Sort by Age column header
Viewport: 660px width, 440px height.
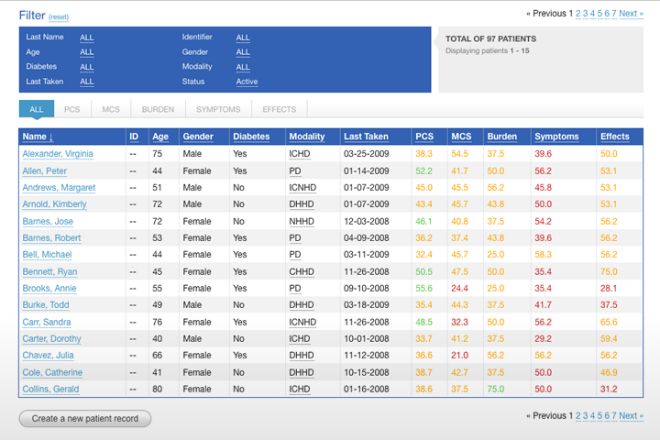coord(160,136)
